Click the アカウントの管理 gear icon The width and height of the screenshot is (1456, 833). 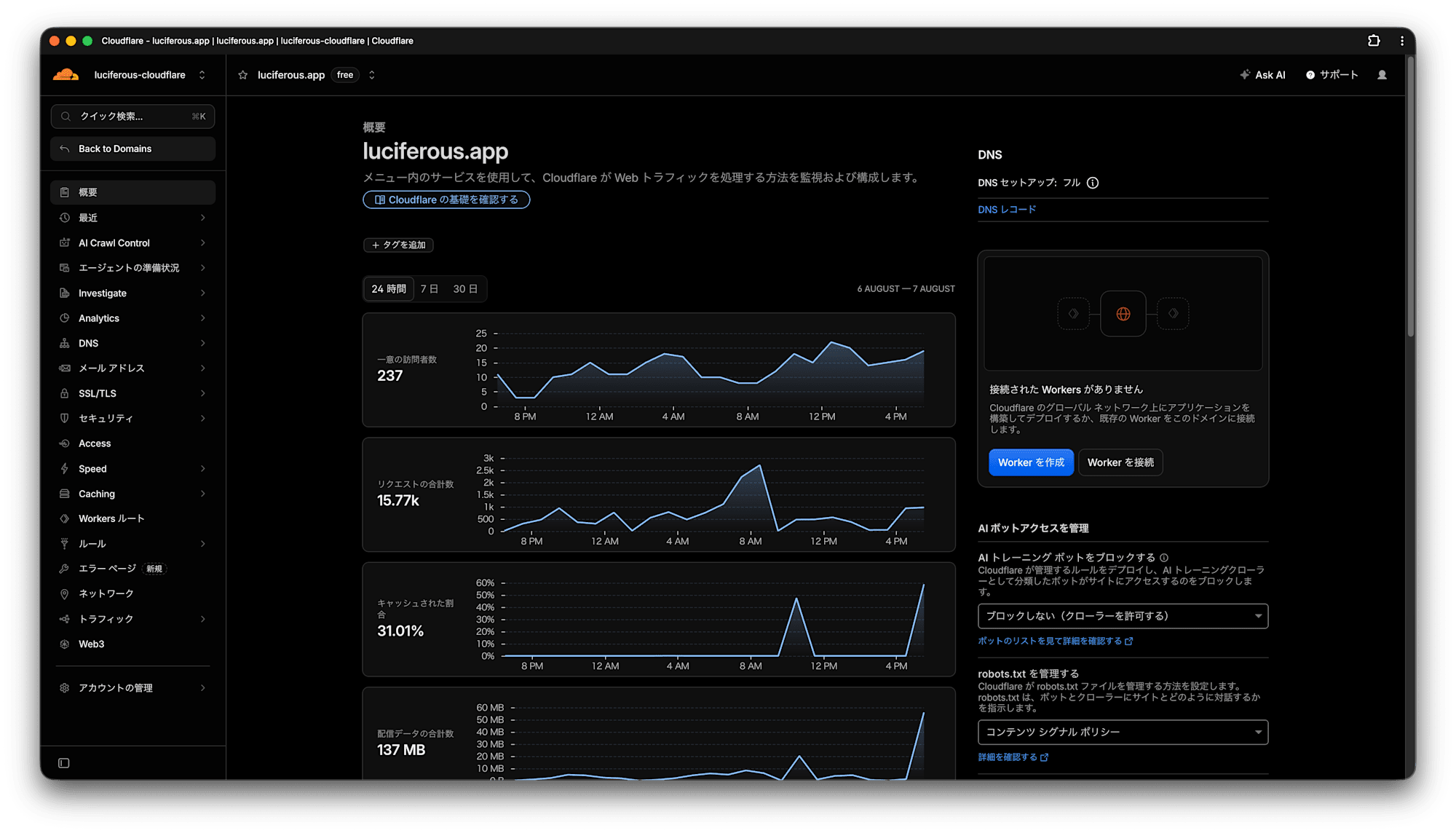coord(65,687)
